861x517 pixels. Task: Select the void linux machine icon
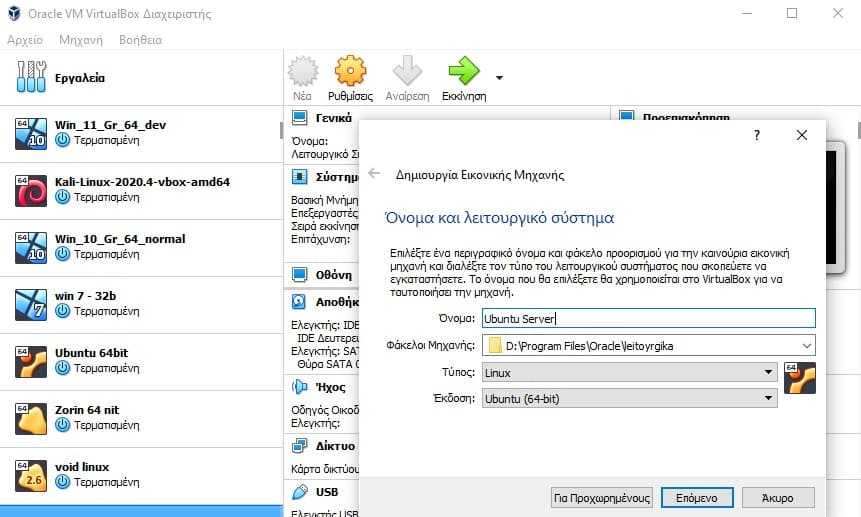(x=31, y=476)
